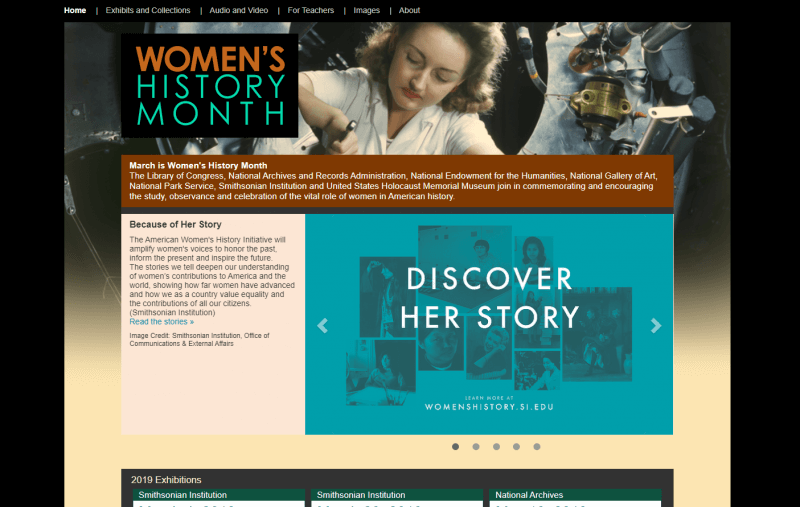Select the first carousel dot indicator
Viewport: 800px width, 507px height.
pyautogui.click(x=455, y=447)
